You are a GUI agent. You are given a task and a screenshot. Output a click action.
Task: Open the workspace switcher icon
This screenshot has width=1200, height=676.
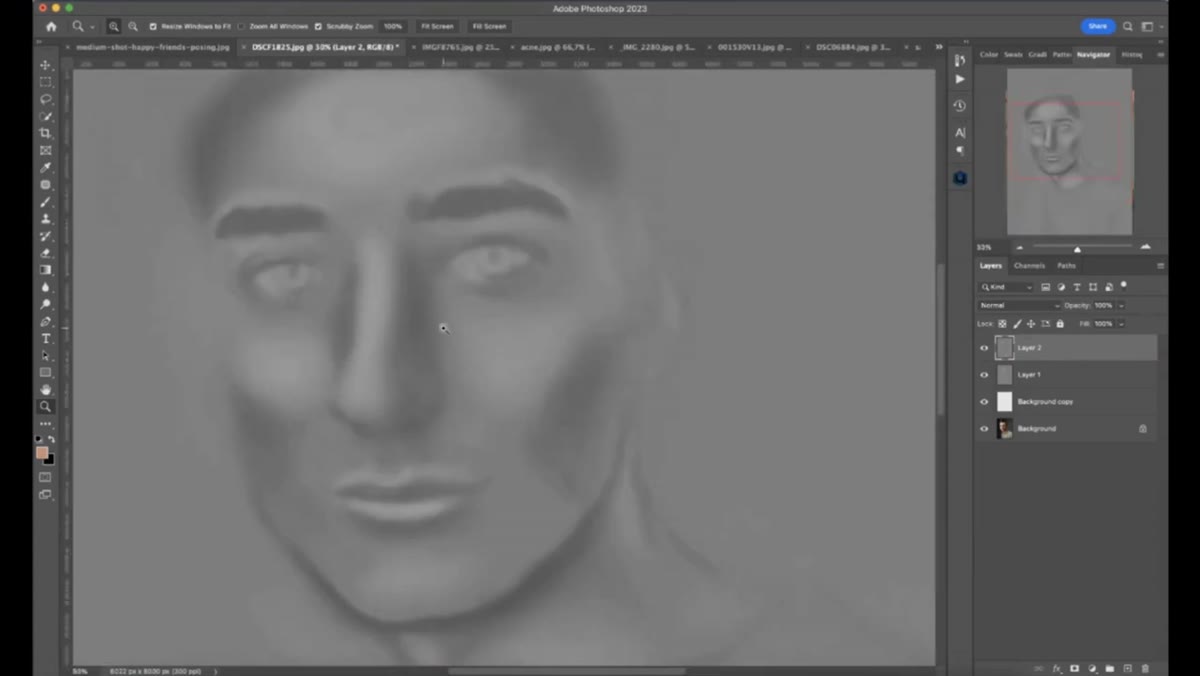click(x=1148, y=26)
